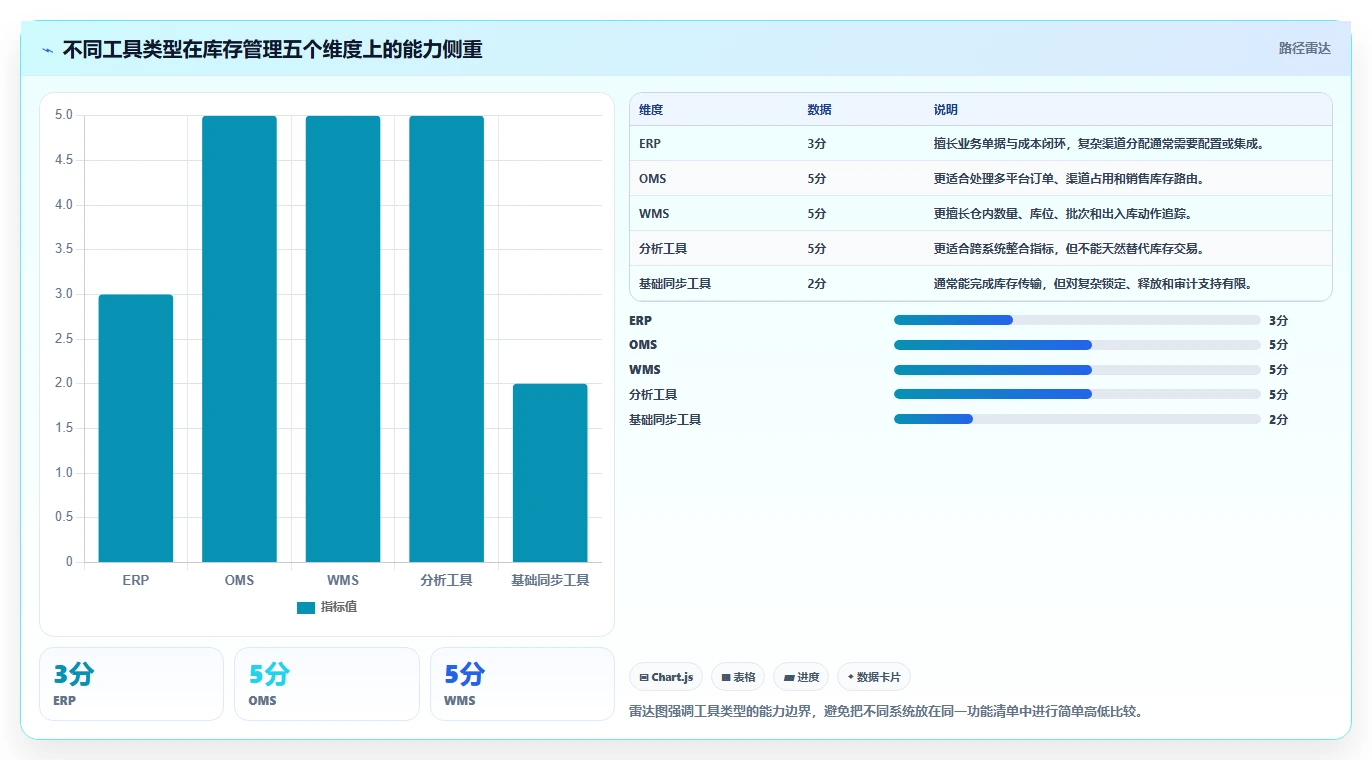The width and height of the screenshot is (1372, 760).
Task: Click the WMS progress bar
Action: click(1077, 370)
